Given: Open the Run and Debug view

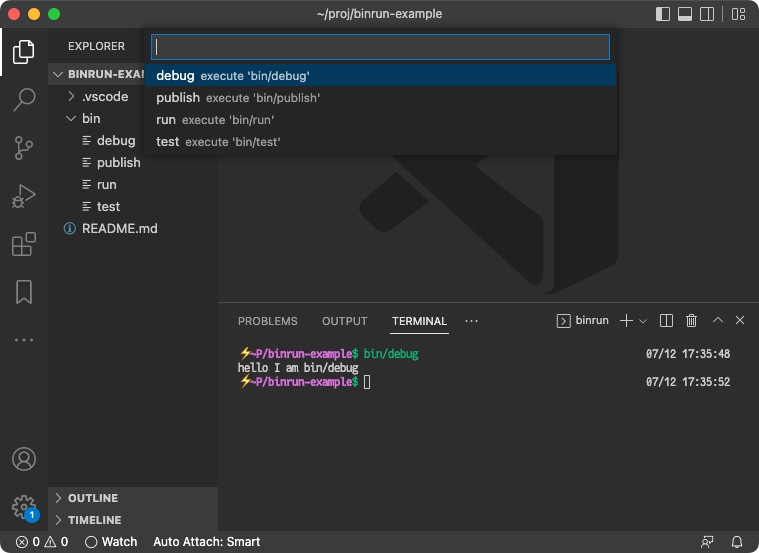Looking at the screenshot, I should tap(24, 196).
